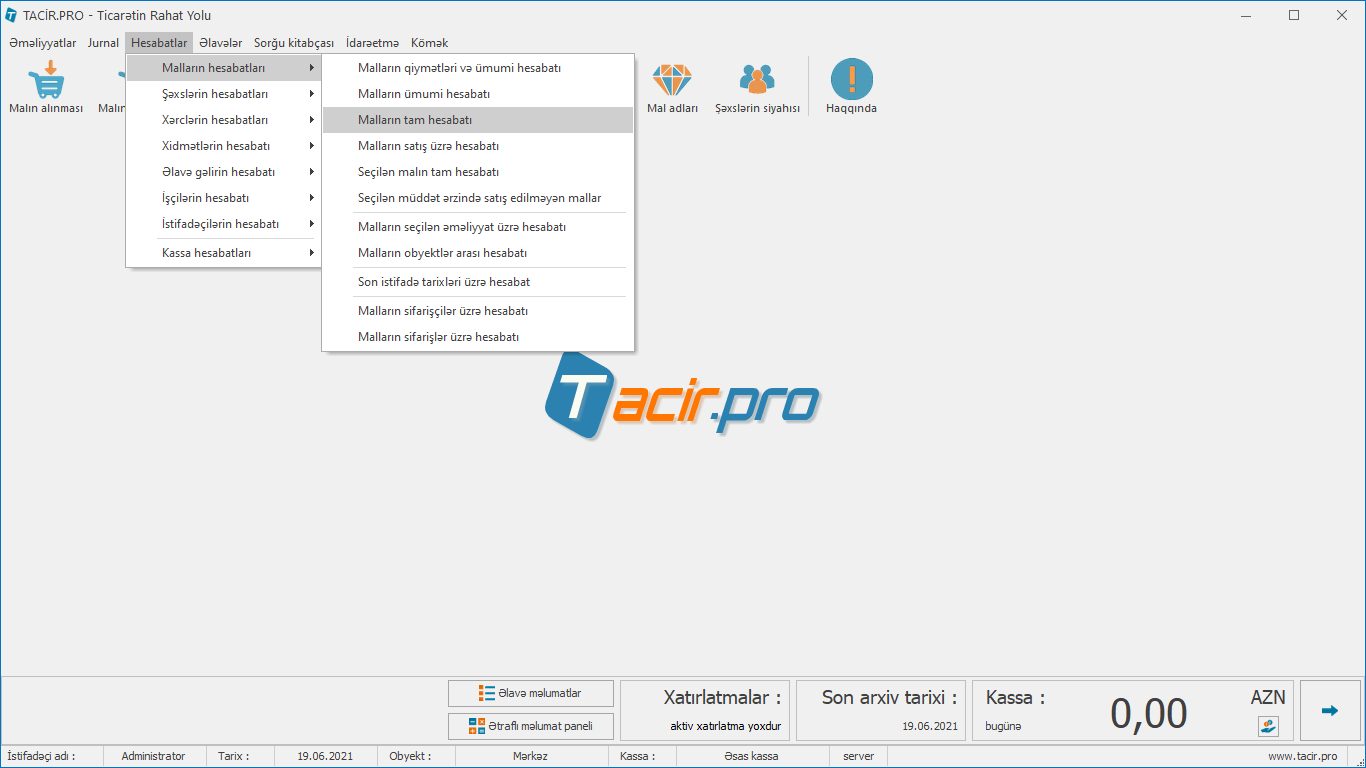Open Şəxslərin siyahısı people icon
The image size is (1366, 768).
(x=757, y=80)
